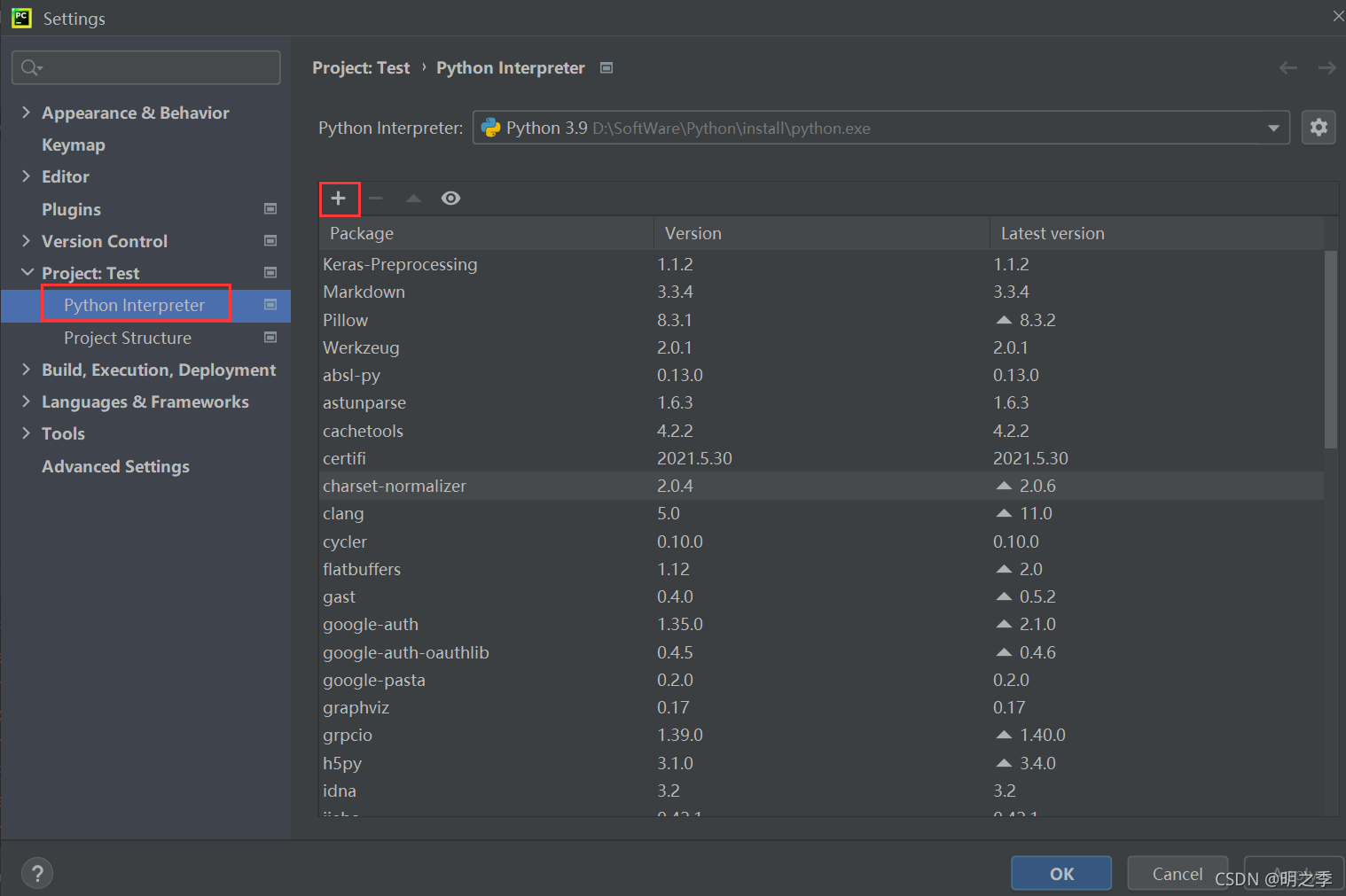Click upgrade arrow for google-auth-oauthlib 0.4.6

tap(1004, 652)
